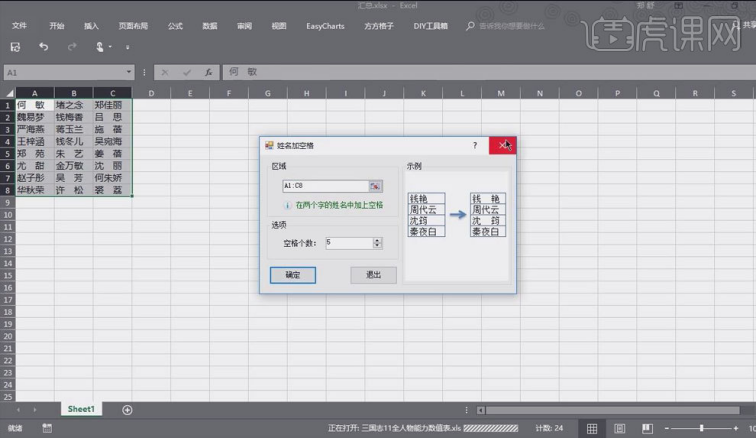Viewport: 756px width, 438px height.
Task: Click the Insert Function fx icon
Action: pyautogui.click(x=208, y=72)
